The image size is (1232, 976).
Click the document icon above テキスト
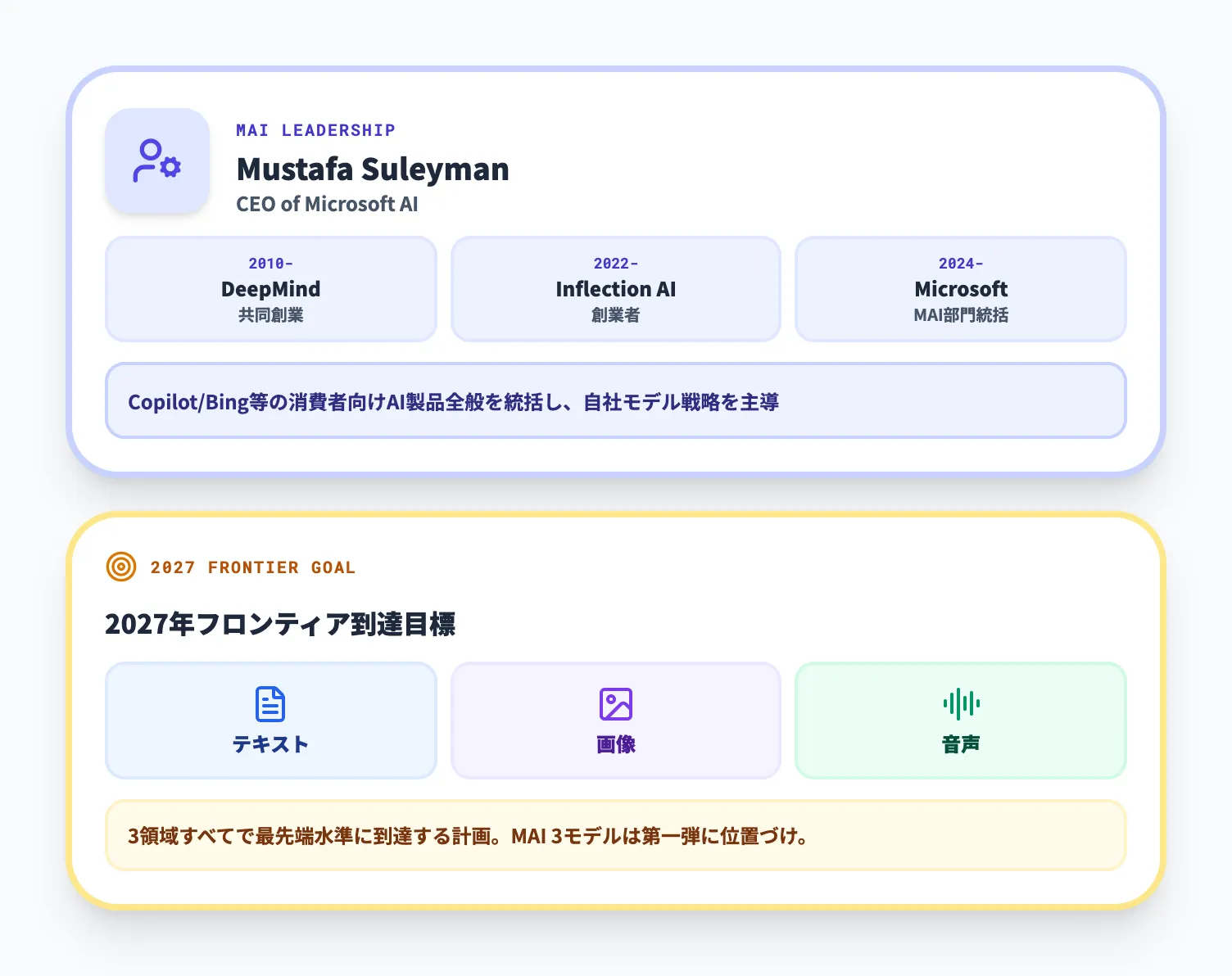(270, 702)
